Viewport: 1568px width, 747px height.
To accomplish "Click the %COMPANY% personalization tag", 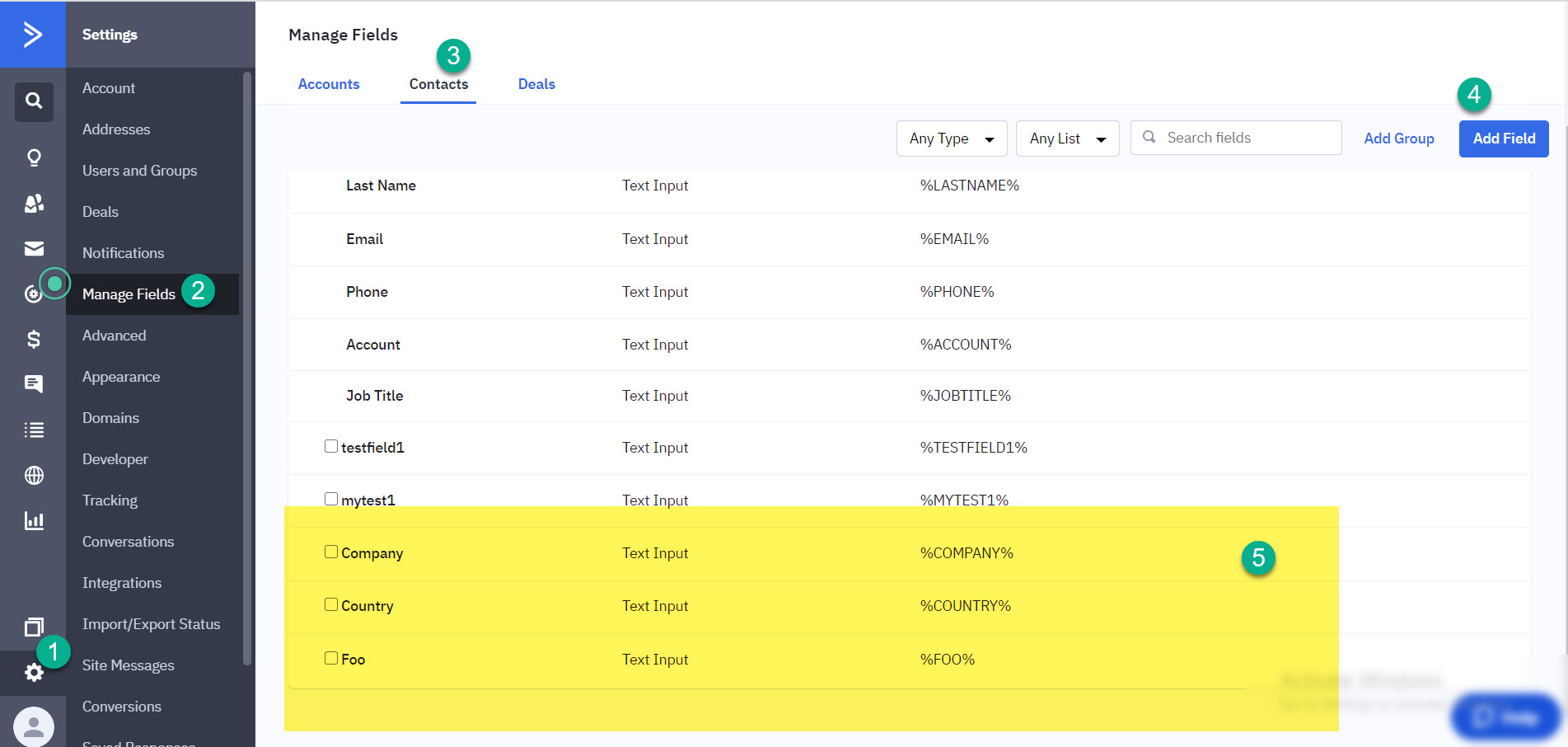I will point(967,553).
